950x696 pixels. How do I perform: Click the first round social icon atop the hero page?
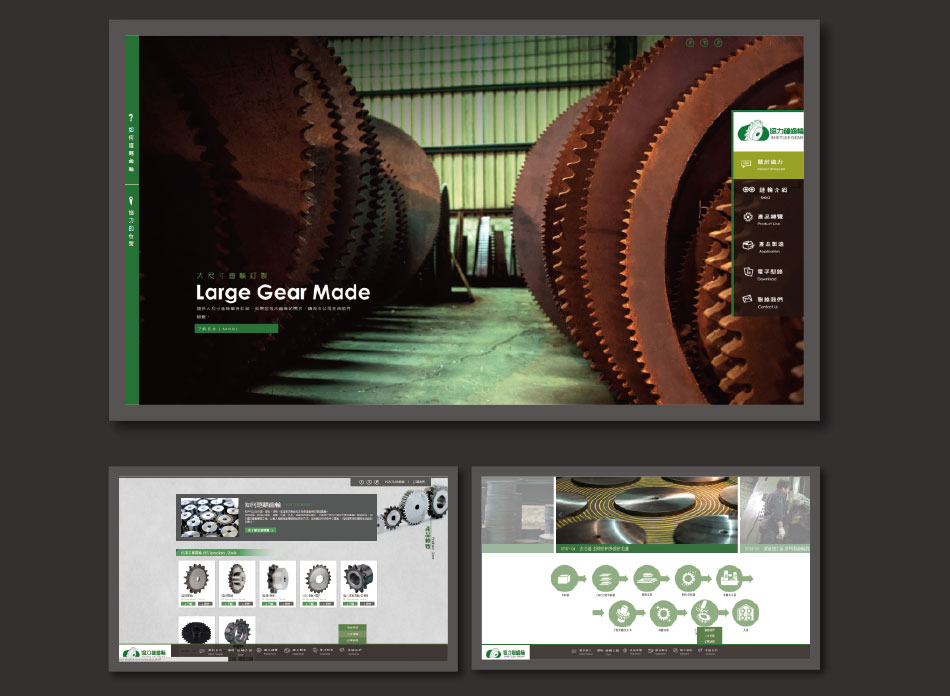[x=689, y=42]
